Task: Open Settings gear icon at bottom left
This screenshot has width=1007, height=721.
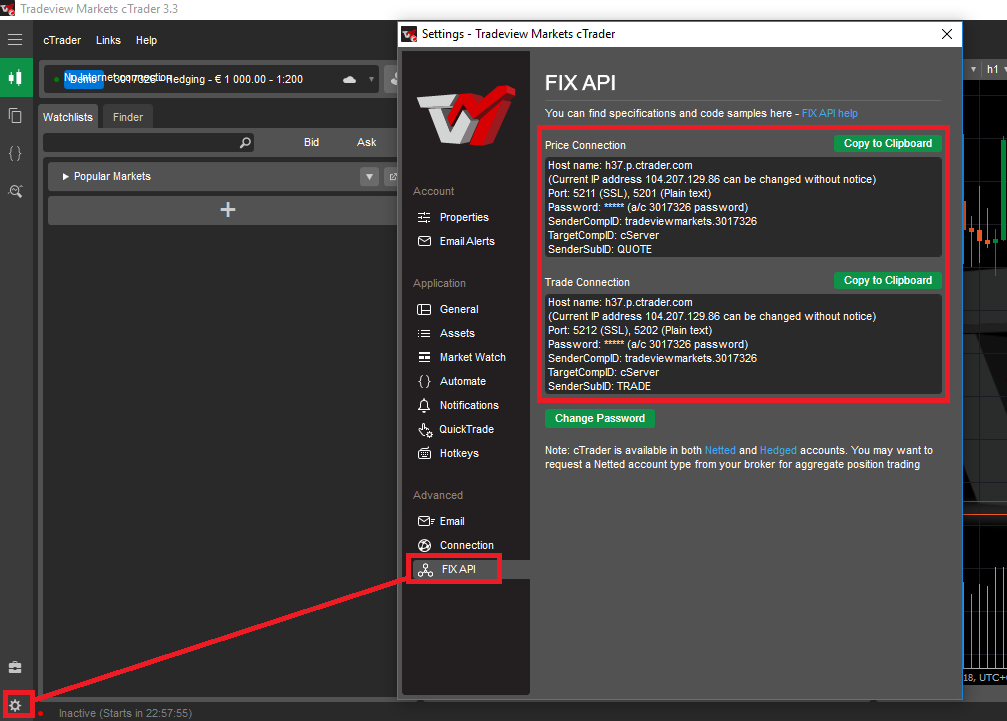Action: [15, 706]
